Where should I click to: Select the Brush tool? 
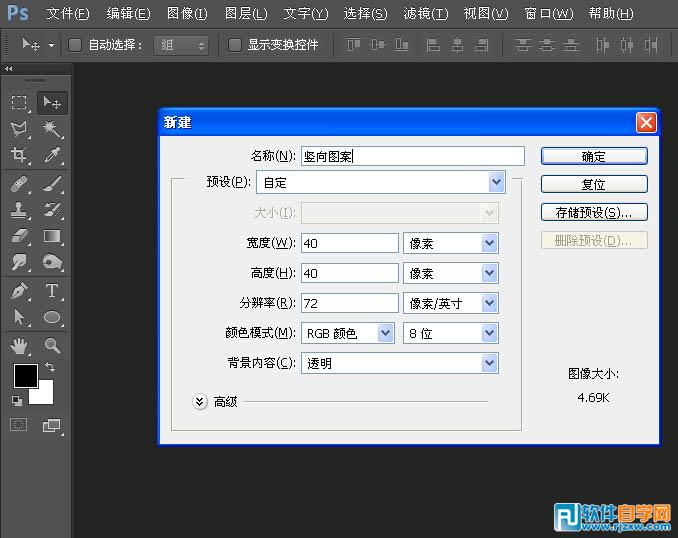tap(52, 184)
